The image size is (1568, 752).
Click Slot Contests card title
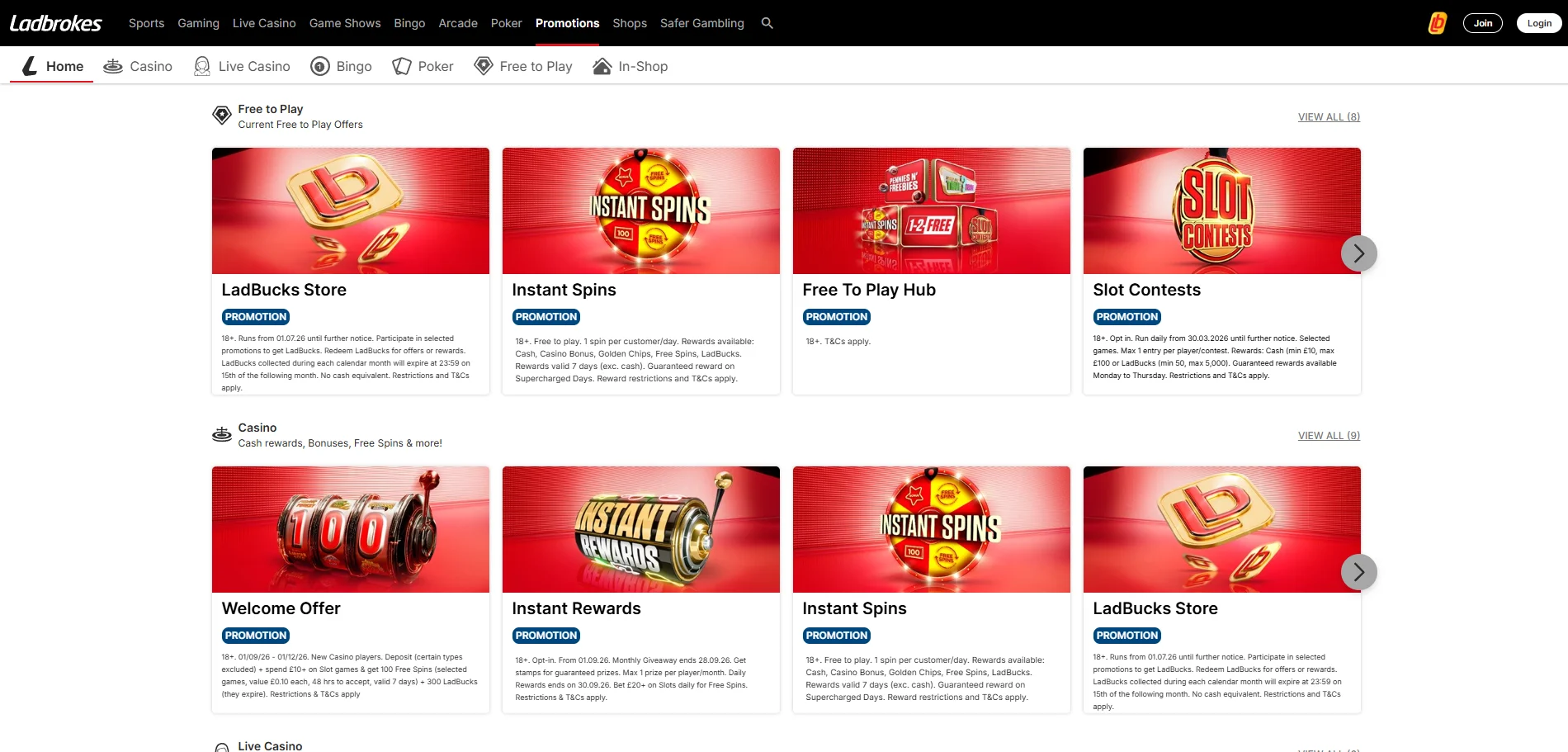click(x=1146, y=290)
